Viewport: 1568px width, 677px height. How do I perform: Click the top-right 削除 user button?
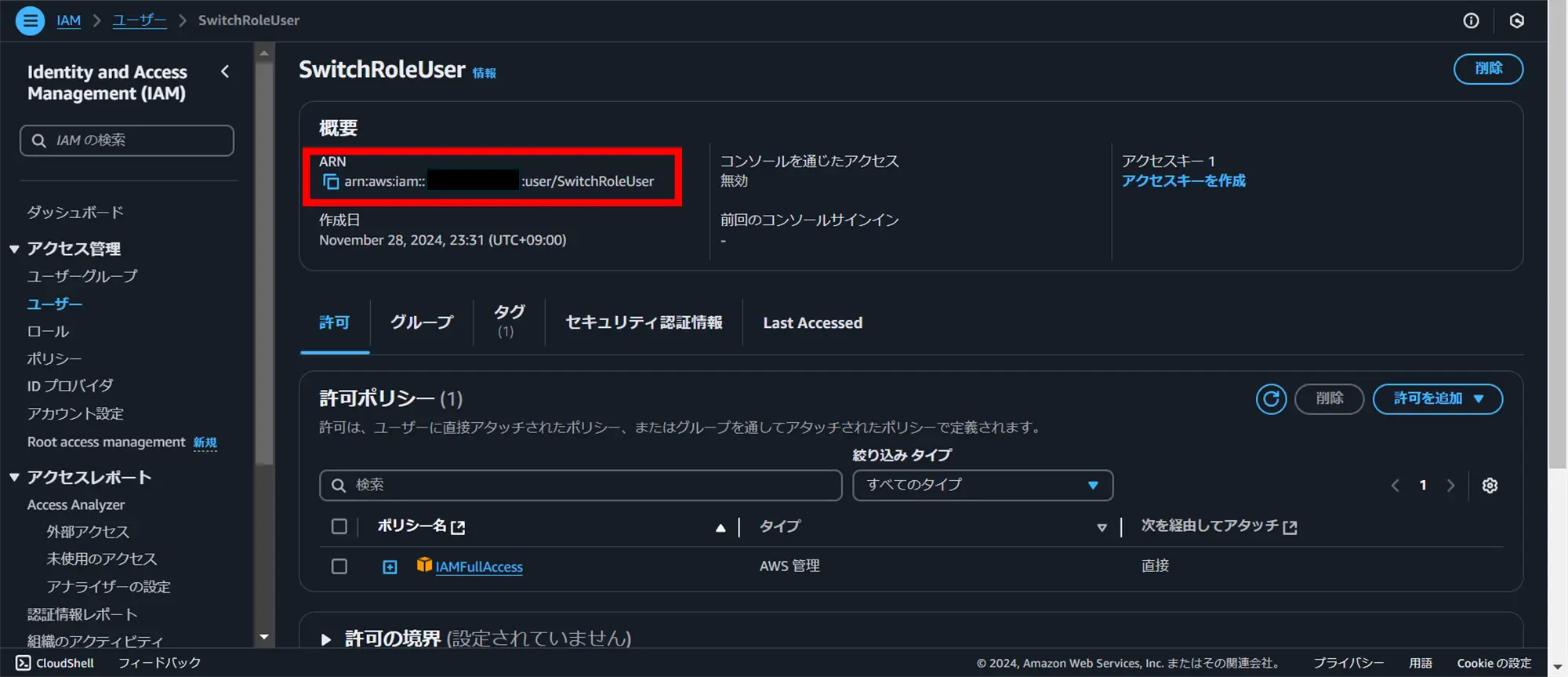[x=1488, y=69]
